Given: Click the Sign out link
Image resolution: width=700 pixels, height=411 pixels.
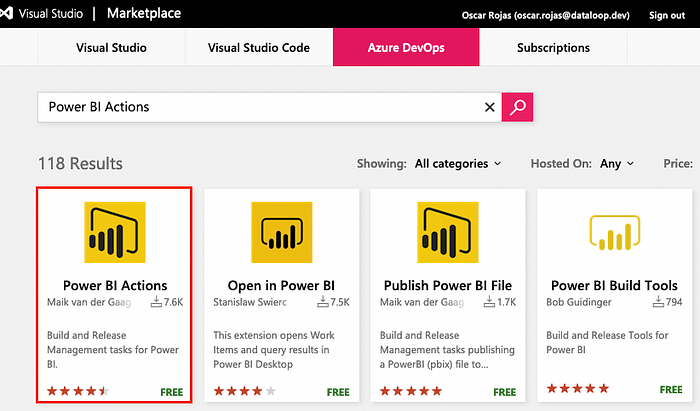Looking at the screenshot, I should (667, 15).
